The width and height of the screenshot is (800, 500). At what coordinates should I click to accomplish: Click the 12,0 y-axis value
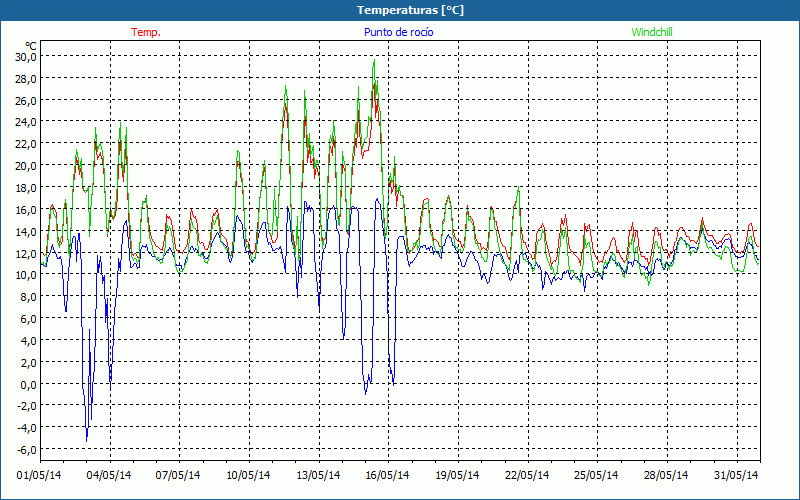click(x=26, y=254)
